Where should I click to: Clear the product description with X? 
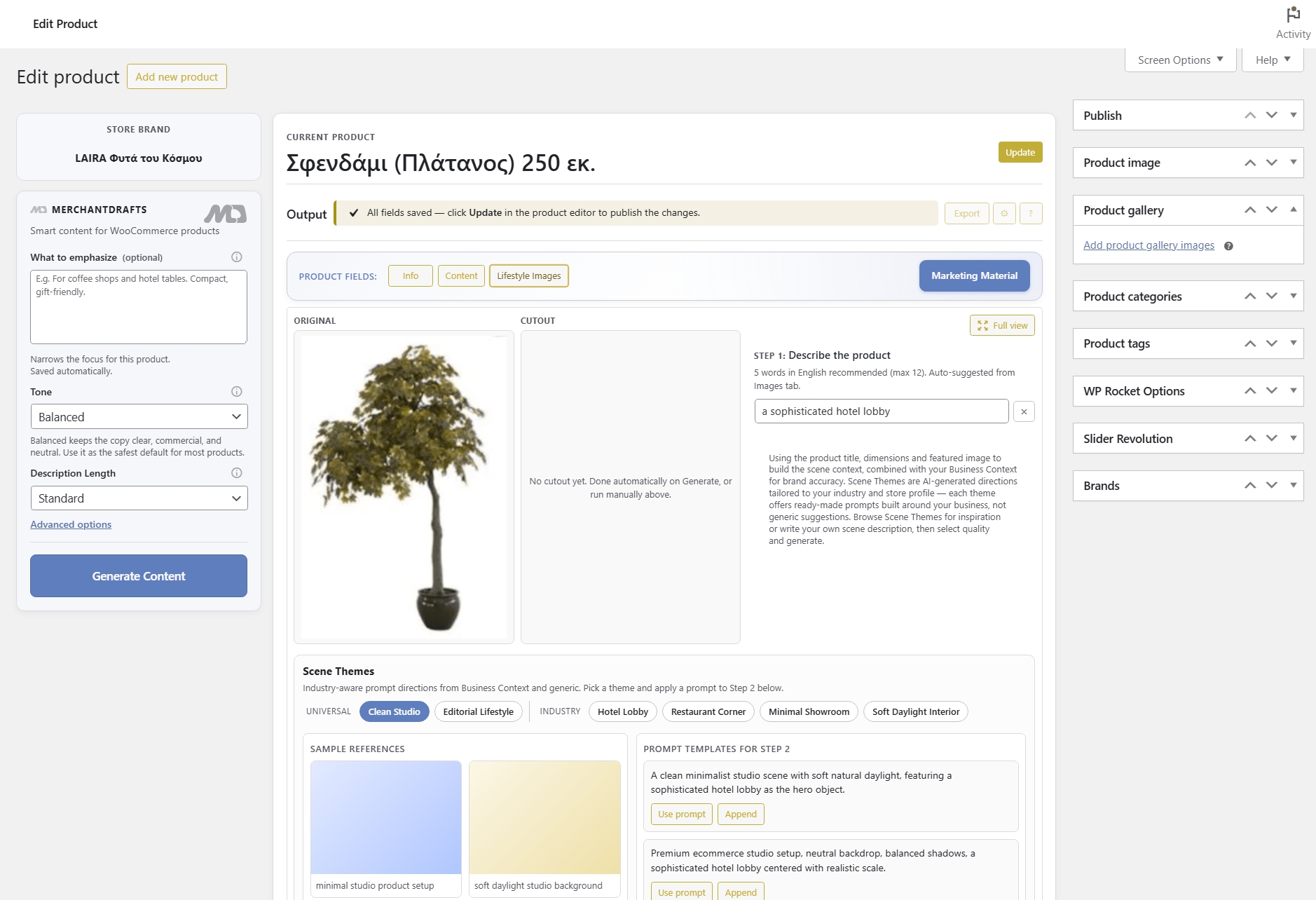pyautogui.click(x=1024, y=411)
